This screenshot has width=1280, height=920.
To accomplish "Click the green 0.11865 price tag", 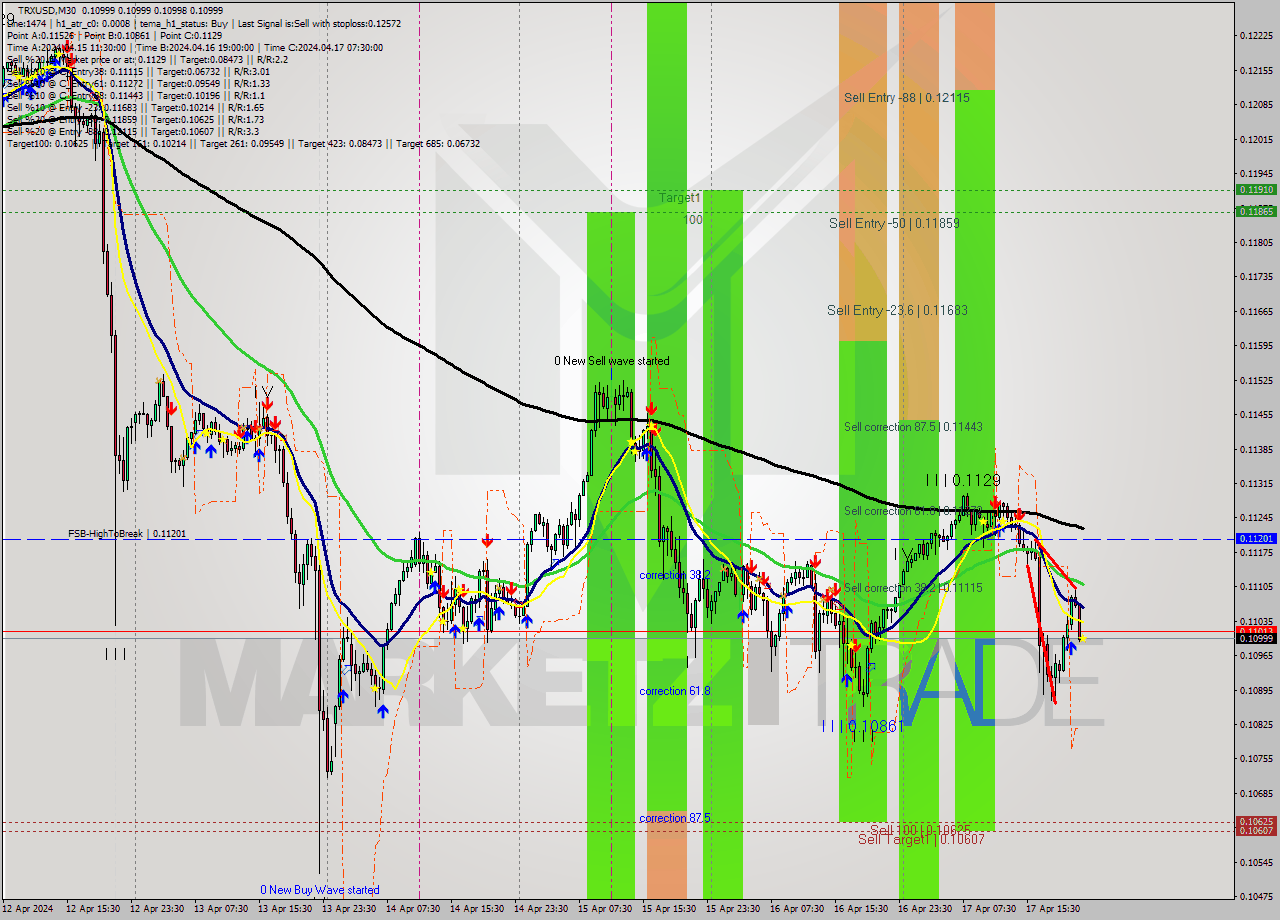I will pos(1256,211).
